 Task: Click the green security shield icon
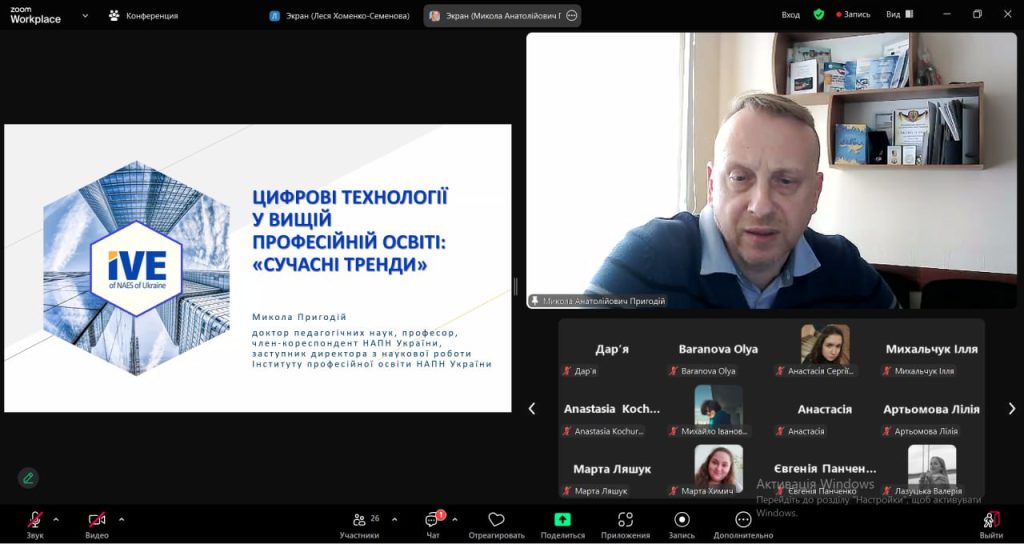click(818, 15)
